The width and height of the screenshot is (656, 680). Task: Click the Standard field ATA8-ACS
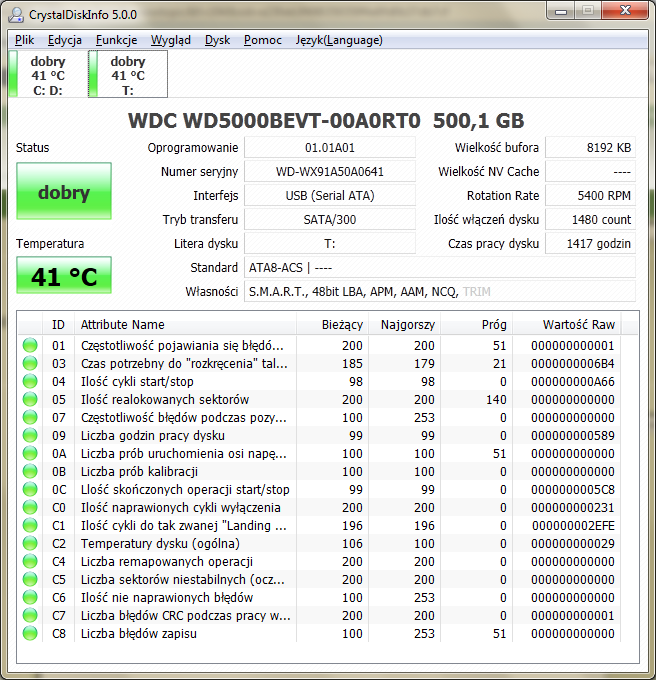[440, 268]
